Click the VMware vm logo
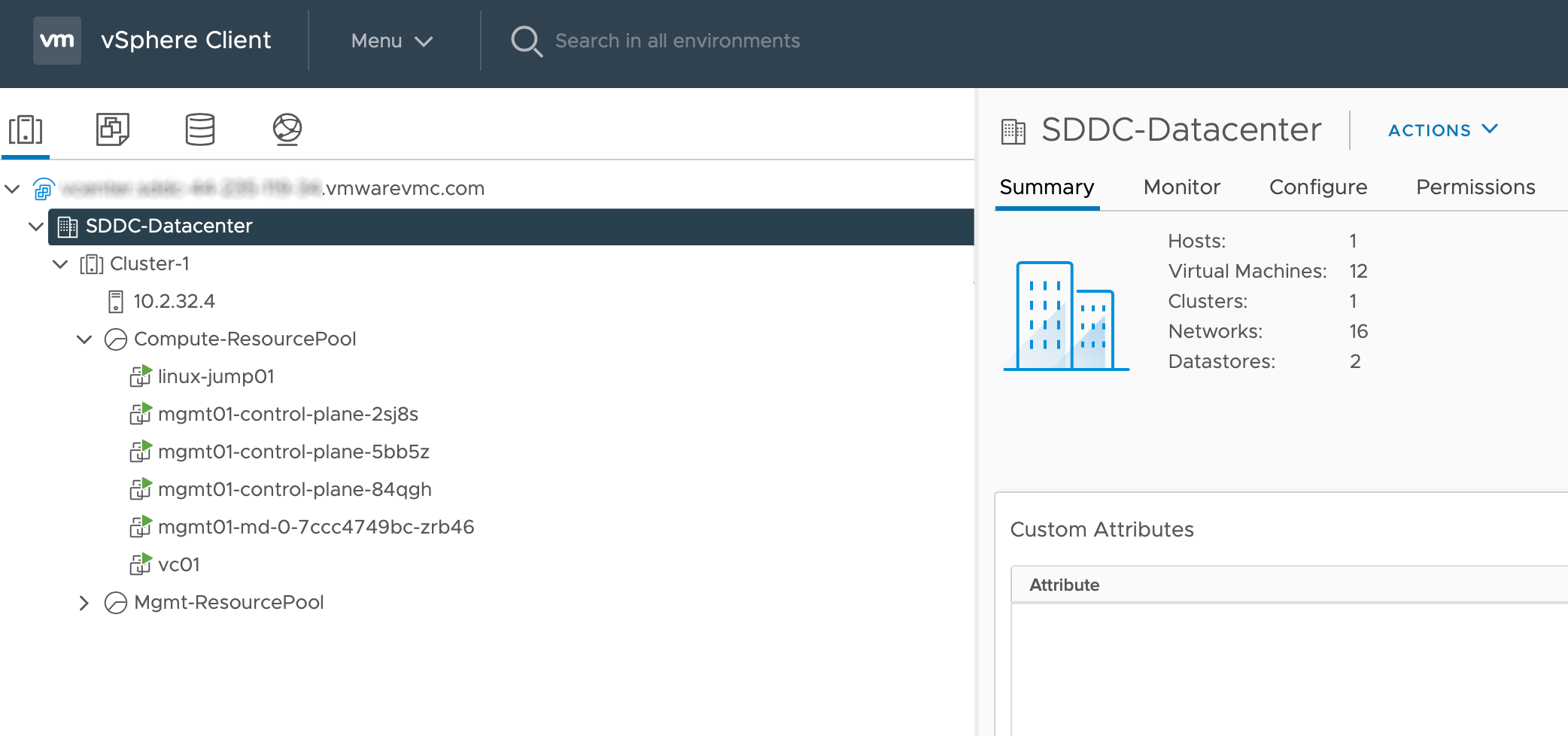 pos(57,41)
